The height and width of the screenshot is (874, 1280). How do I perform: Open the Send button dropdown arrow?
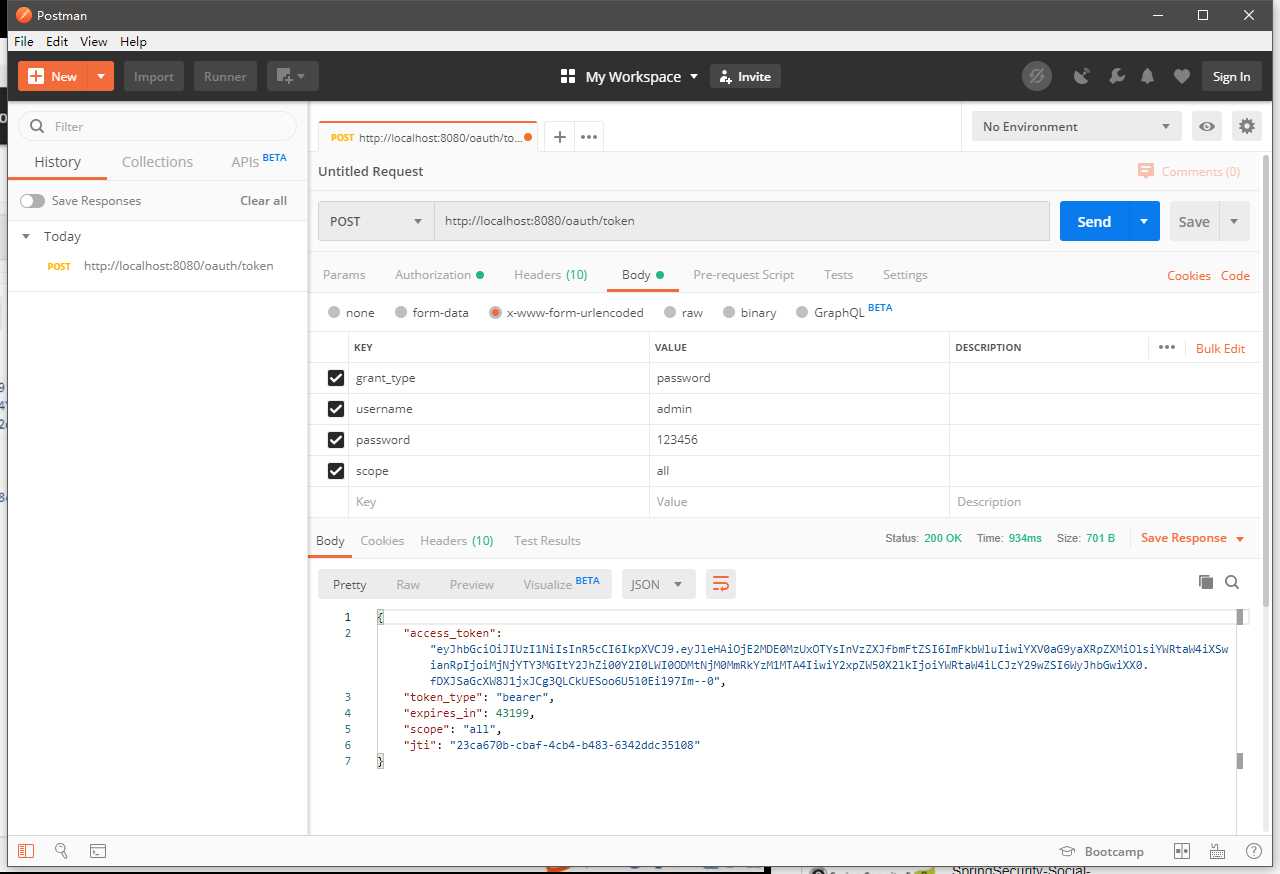pyautogui.click(x=1144, y=221)
